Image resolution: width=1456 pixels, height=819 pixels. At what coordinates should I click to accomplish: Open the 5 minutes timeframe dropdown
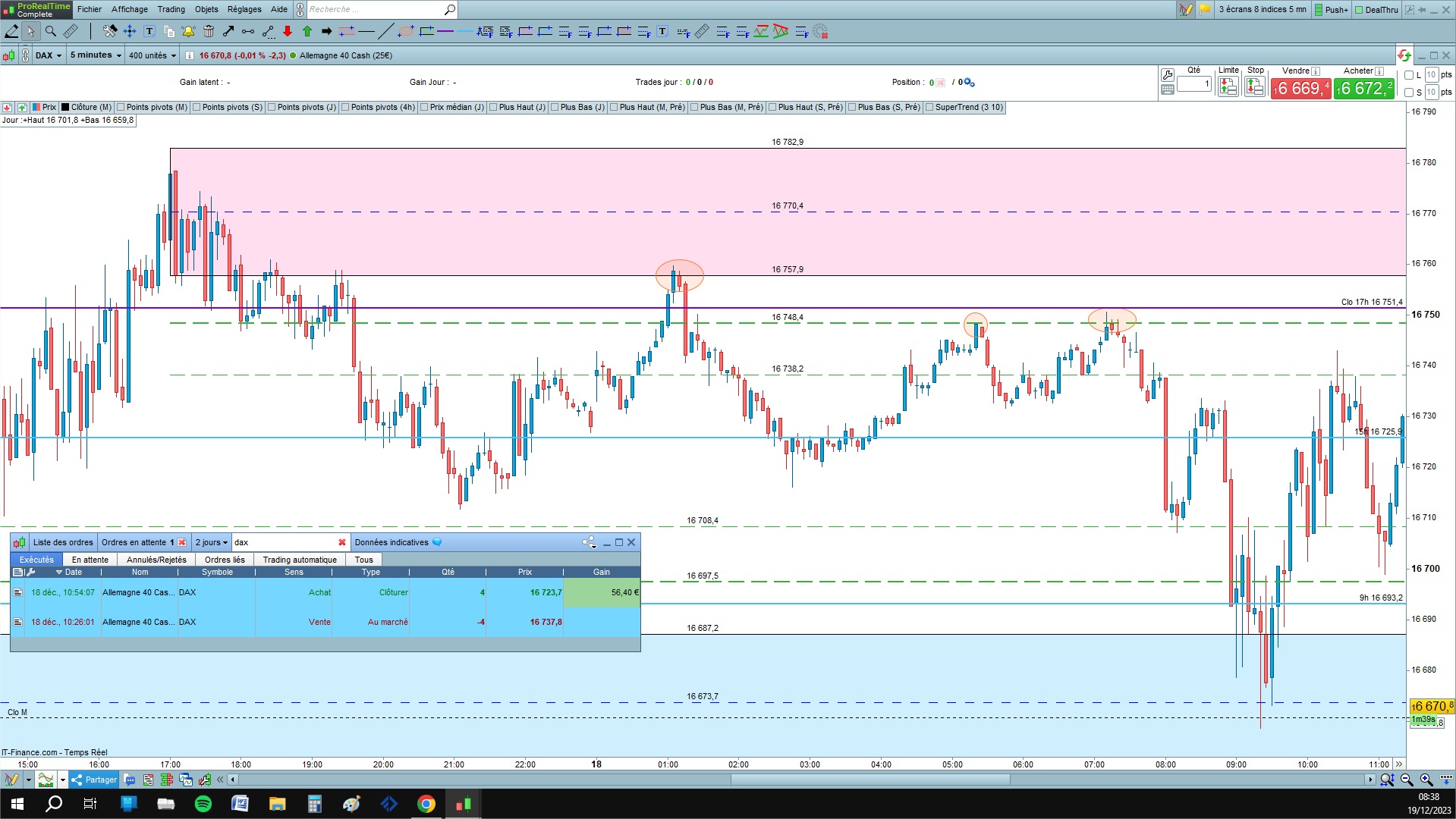tap(96, 55)
